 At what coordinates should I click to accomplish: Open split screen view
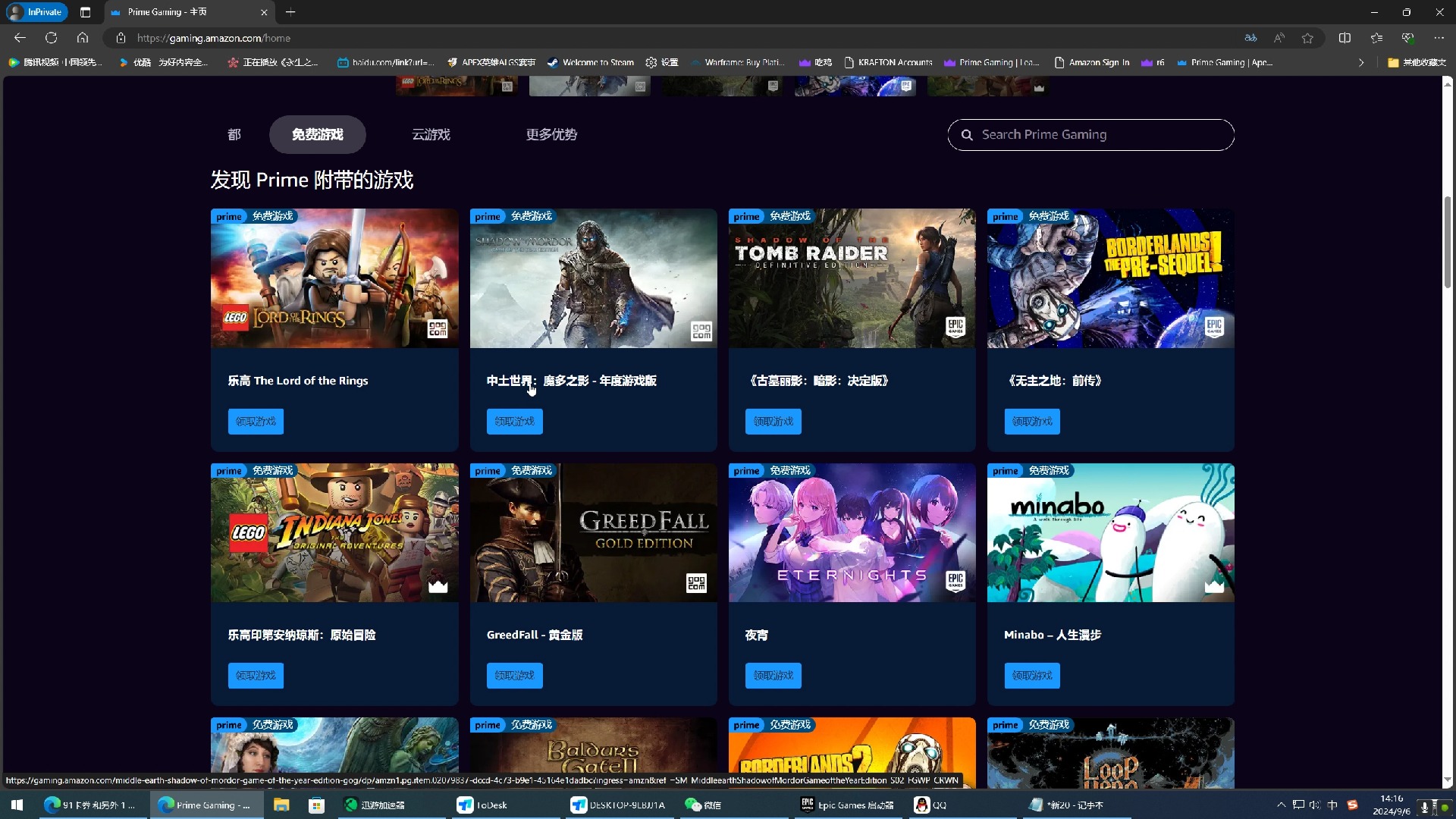(x=1345, y=38)
